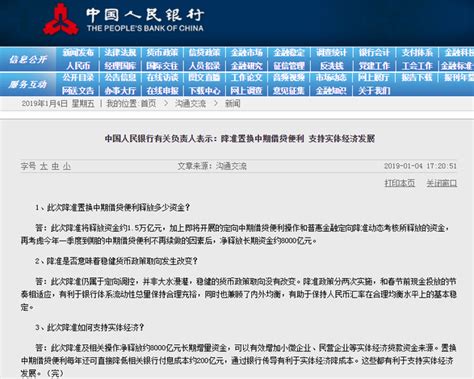
Task: Open 公告信息 under 服务互动
Action: (120, 78)
